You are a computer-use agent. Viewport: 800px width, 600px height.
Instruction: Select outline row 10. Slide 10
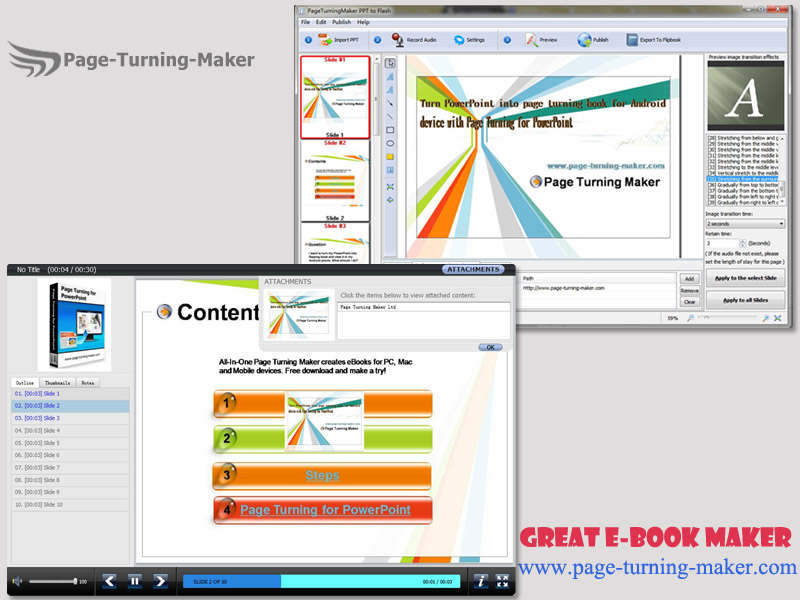(70, 505)
